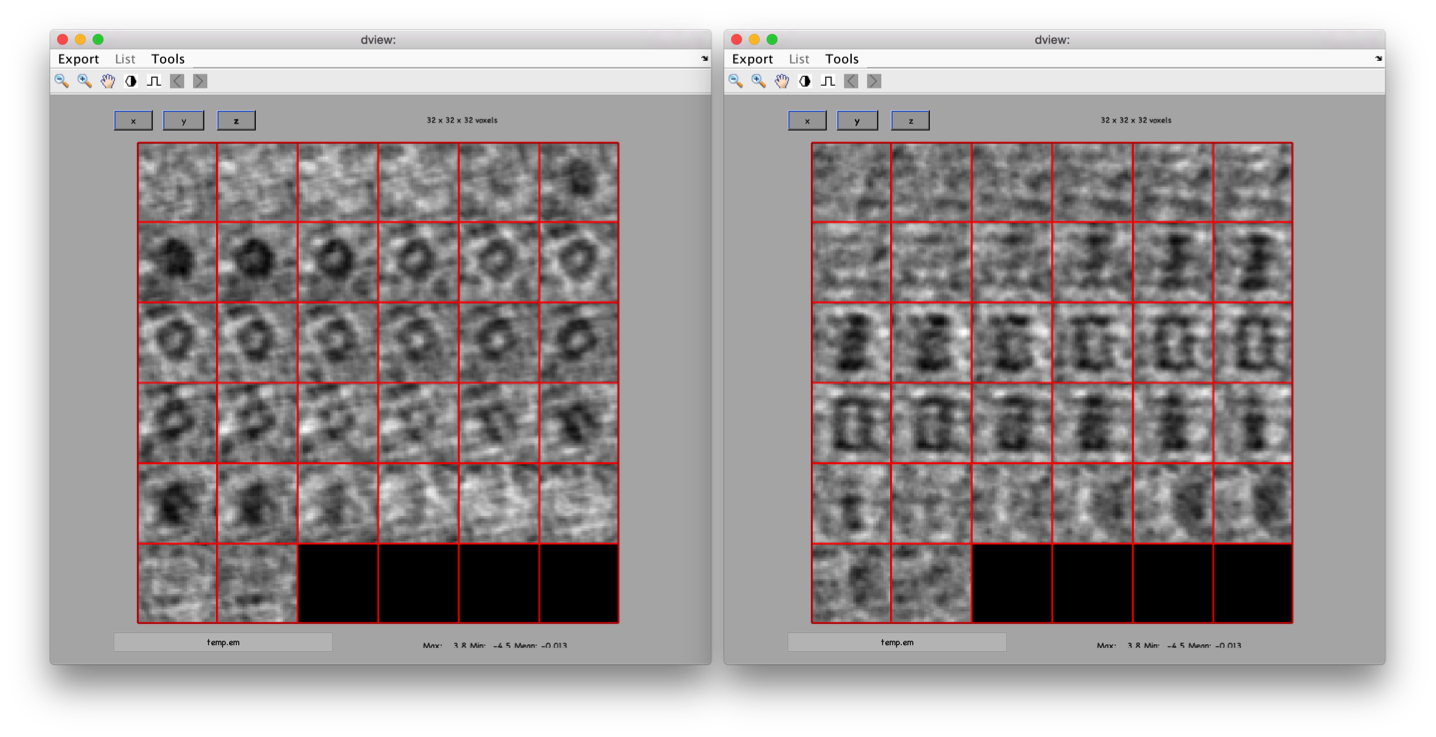The image size is (1436, 737).
Task: Toggle y axis view in left window
Action: click(184, 120)
